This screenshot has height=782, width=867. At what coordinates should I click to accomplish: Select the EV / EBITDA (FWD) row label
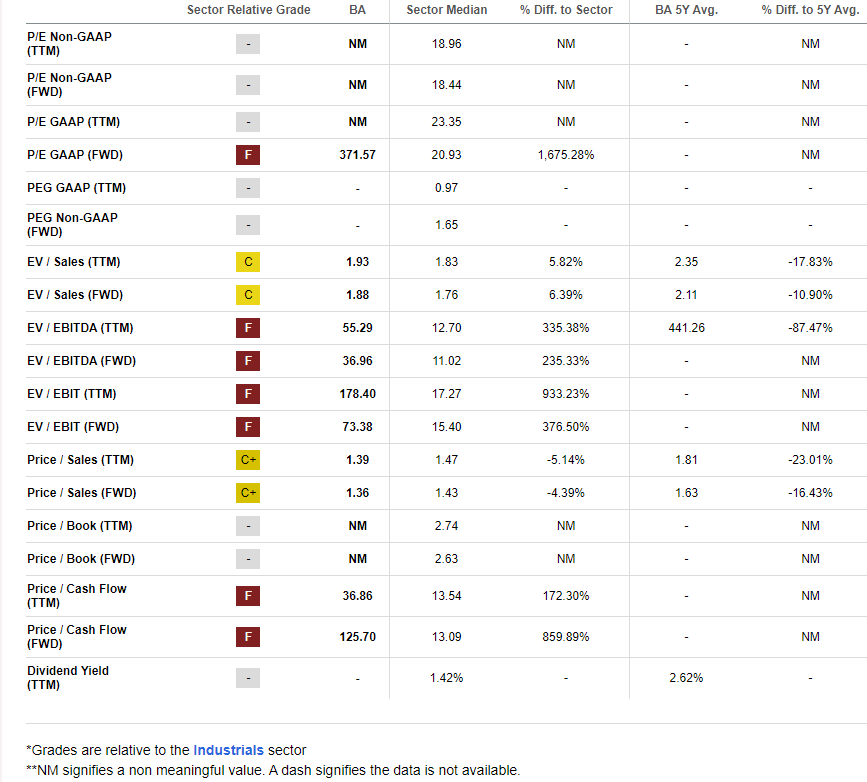coord(81,361)
